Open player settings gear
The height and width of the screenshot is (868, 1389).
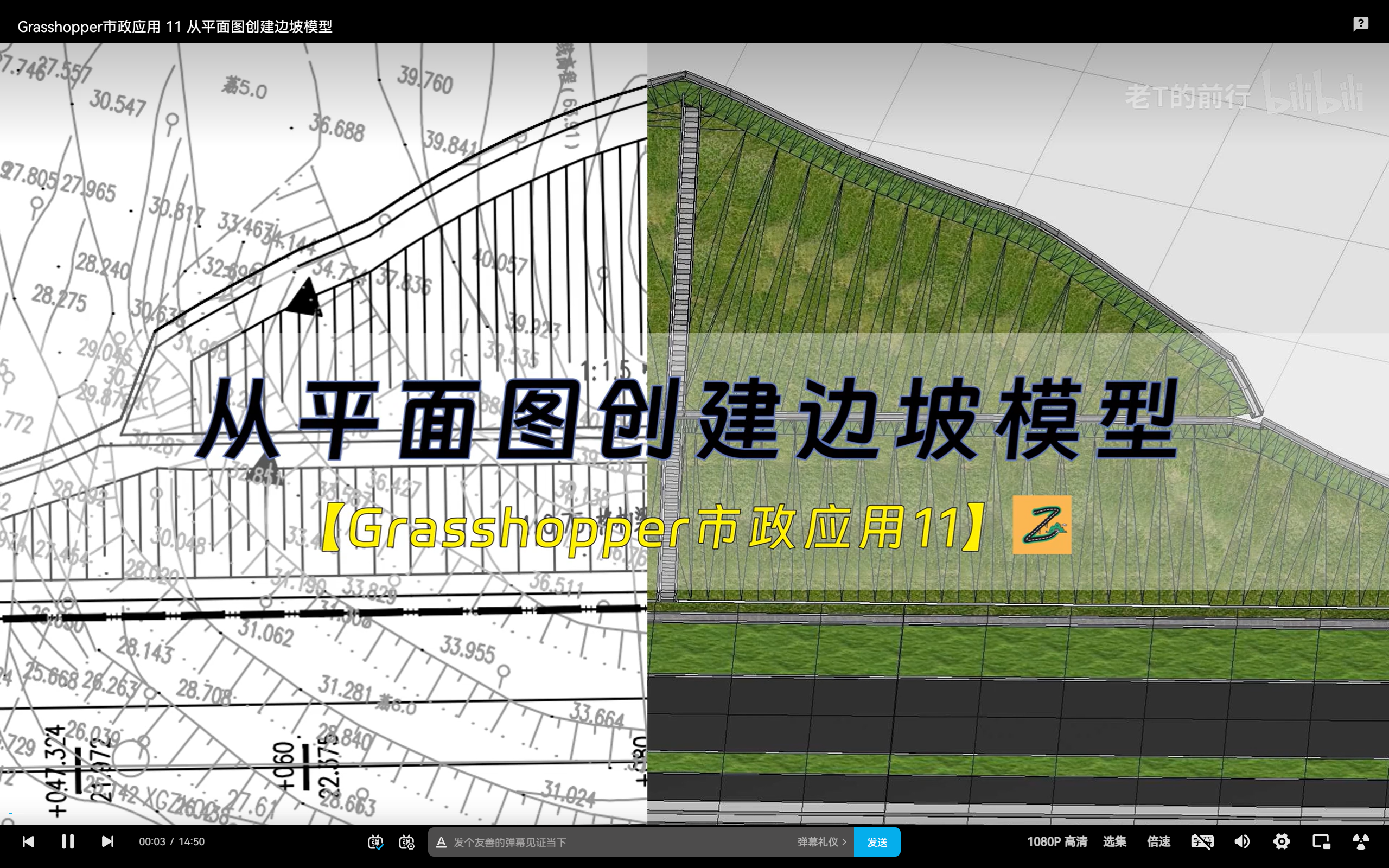coord(1282,841)
